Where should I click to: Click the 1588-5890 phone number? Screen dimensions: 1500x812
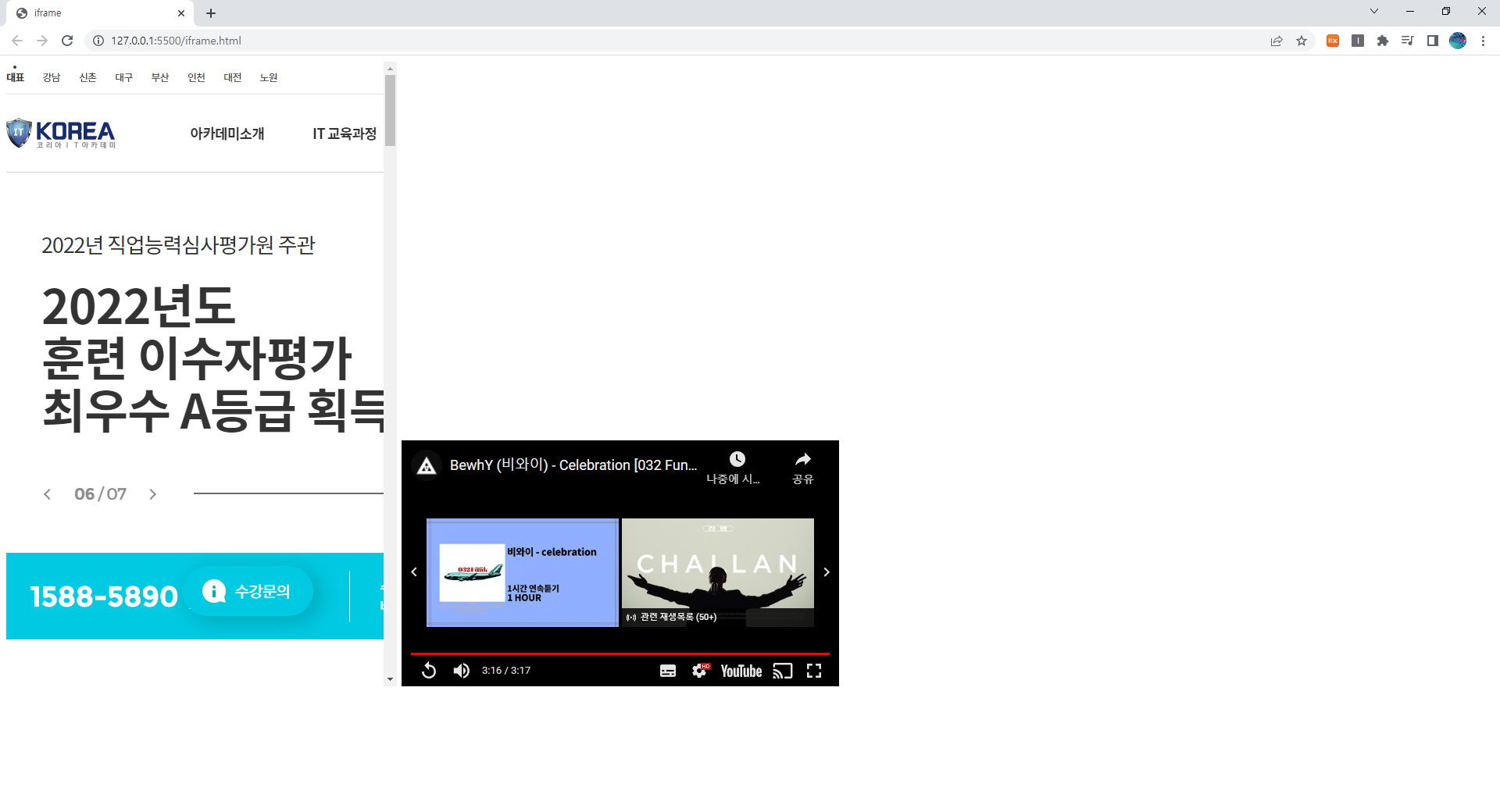pos(104,597)
